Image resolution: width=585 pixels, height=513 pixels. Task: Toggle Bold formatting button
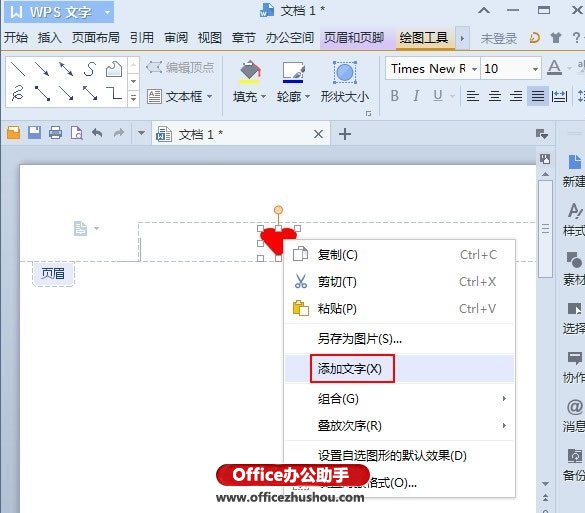(394, 96)
